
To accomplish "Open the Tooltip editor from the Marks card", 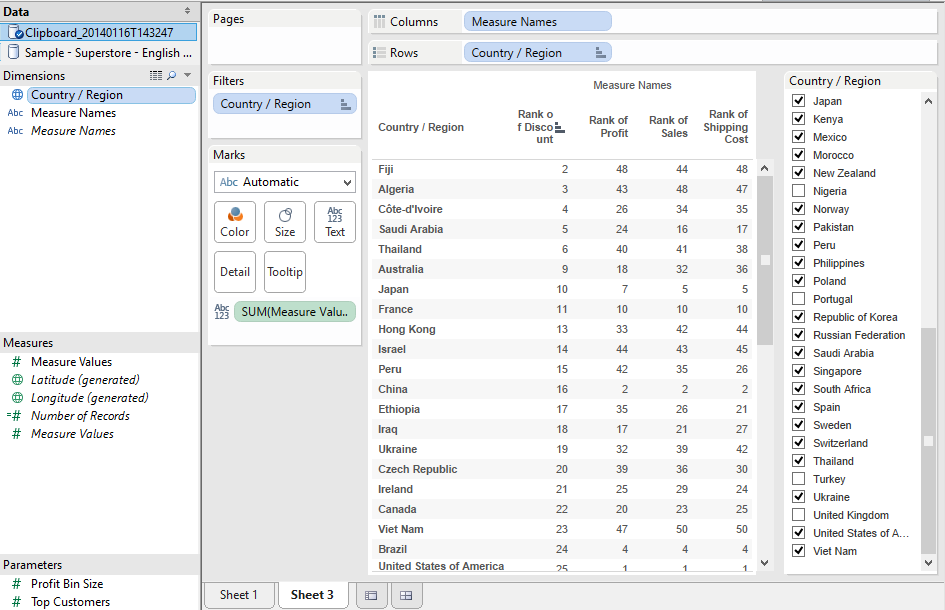I will tap(284, 271).
